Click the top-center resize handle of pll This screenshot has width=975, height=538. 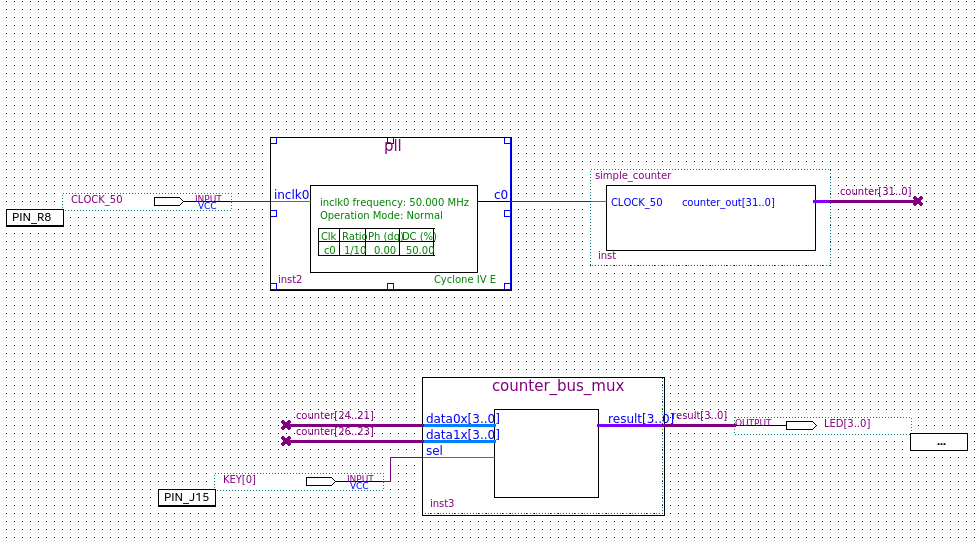point(390,141)
